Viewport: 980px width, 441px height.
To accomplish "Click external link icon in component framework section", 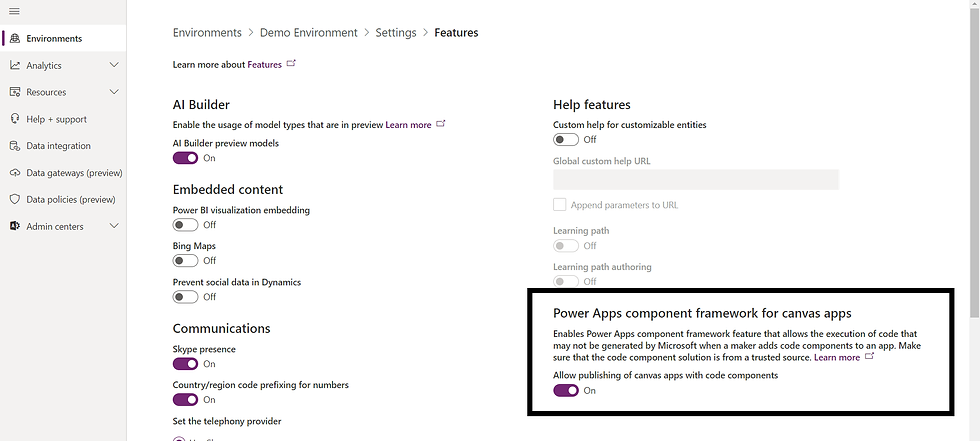I will click(869, 357).
